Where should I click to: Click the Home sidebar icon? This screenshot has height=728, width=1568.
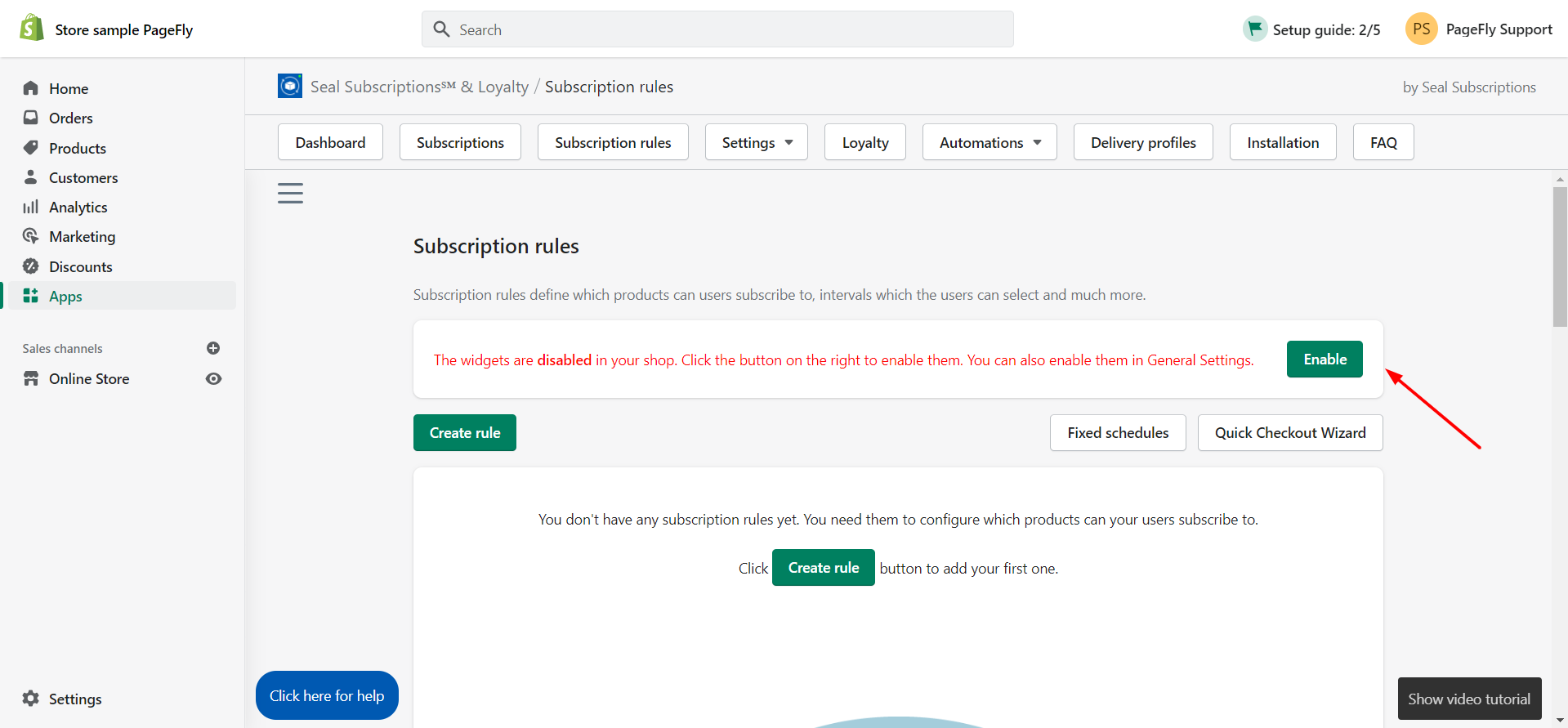31,87
